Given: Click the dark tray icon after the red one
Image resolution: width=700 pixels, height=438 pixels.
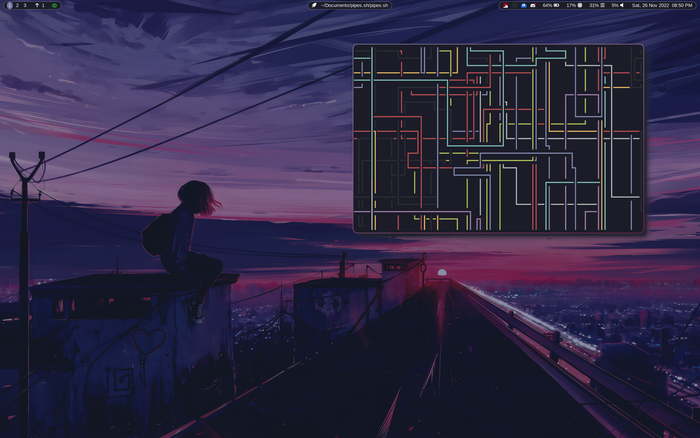Looking at the screenshot, I should (515, 5).
